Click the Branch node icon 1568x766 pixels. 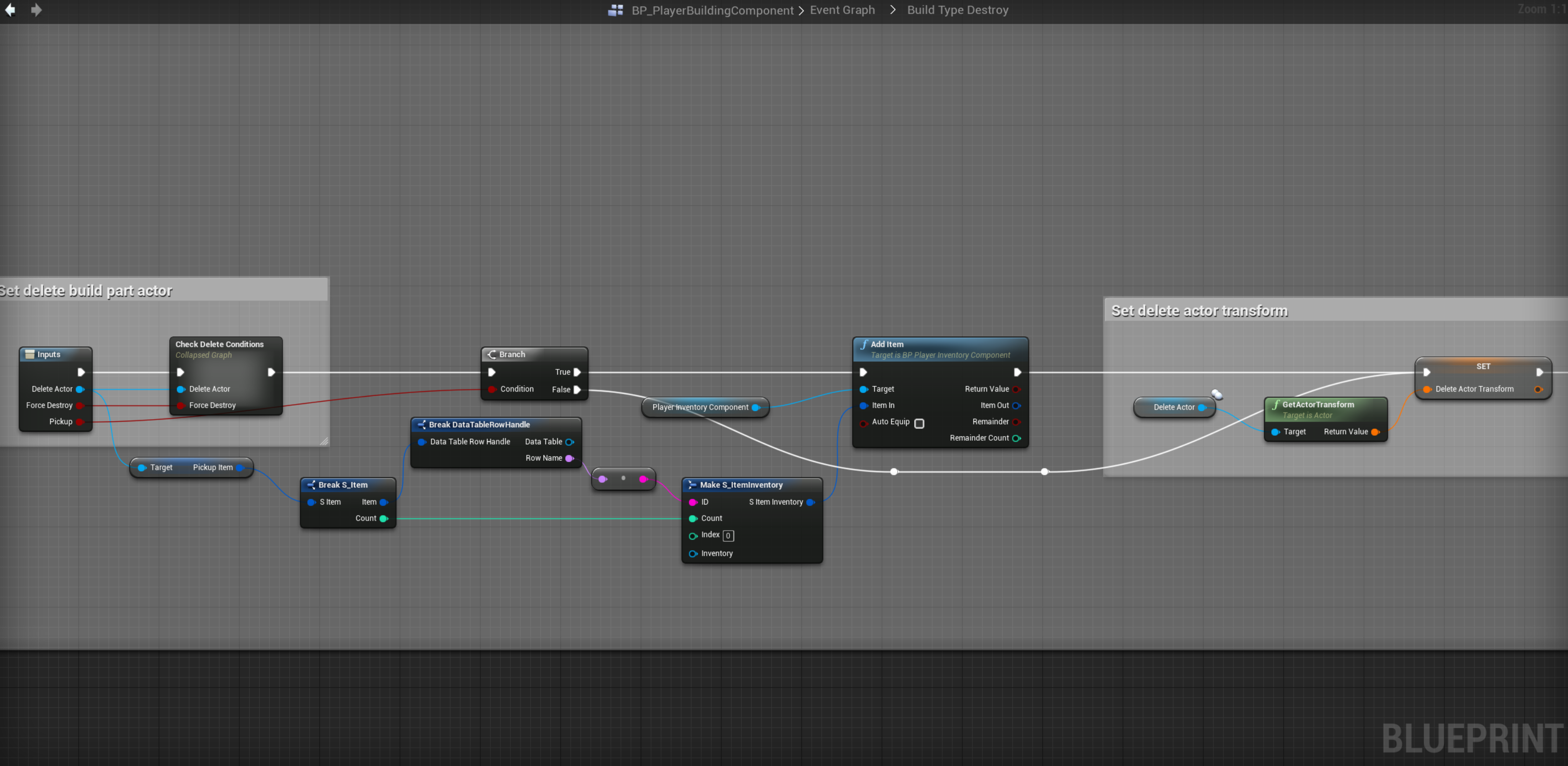(x=492, y=354)
